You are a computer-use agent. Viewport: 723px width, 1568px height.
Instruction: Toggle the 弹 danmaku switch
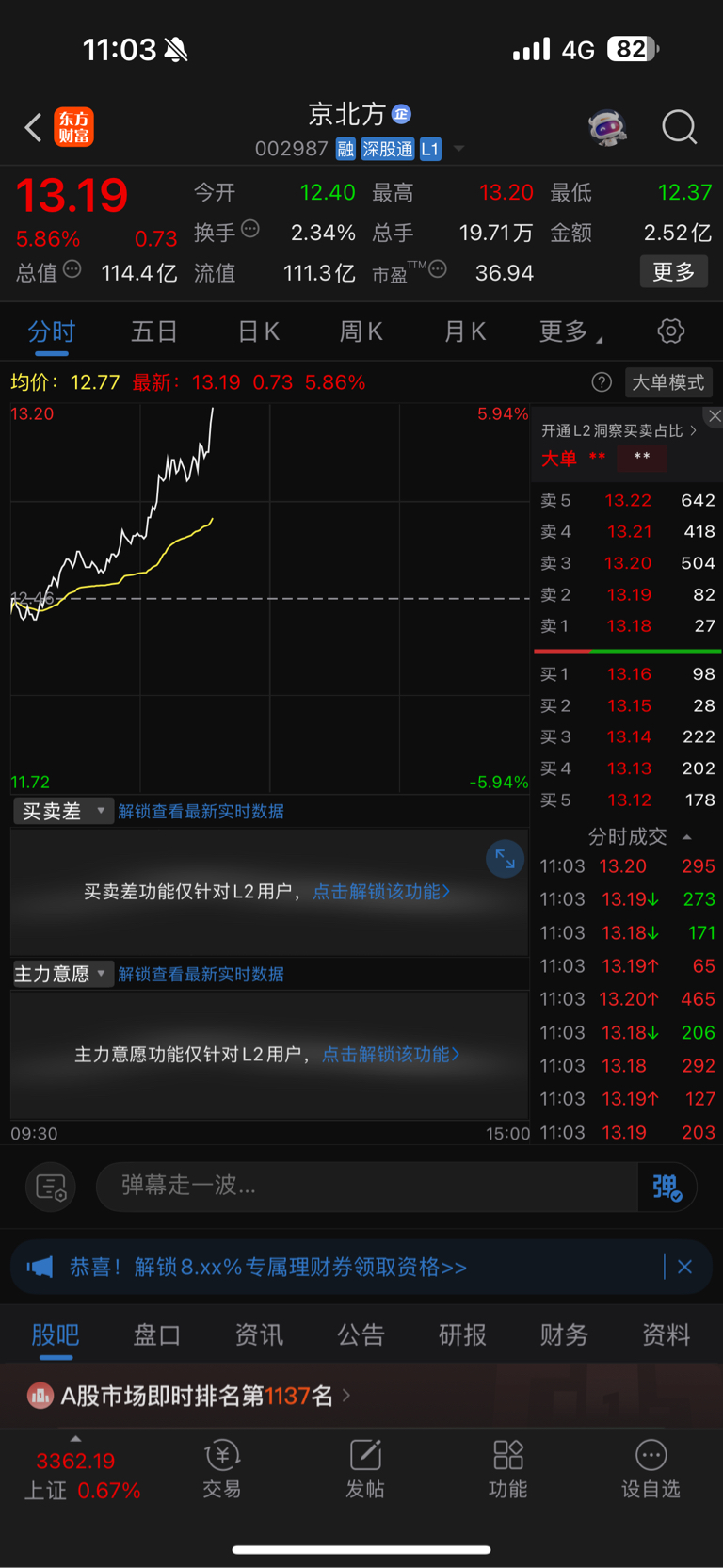coord(667,1187)
